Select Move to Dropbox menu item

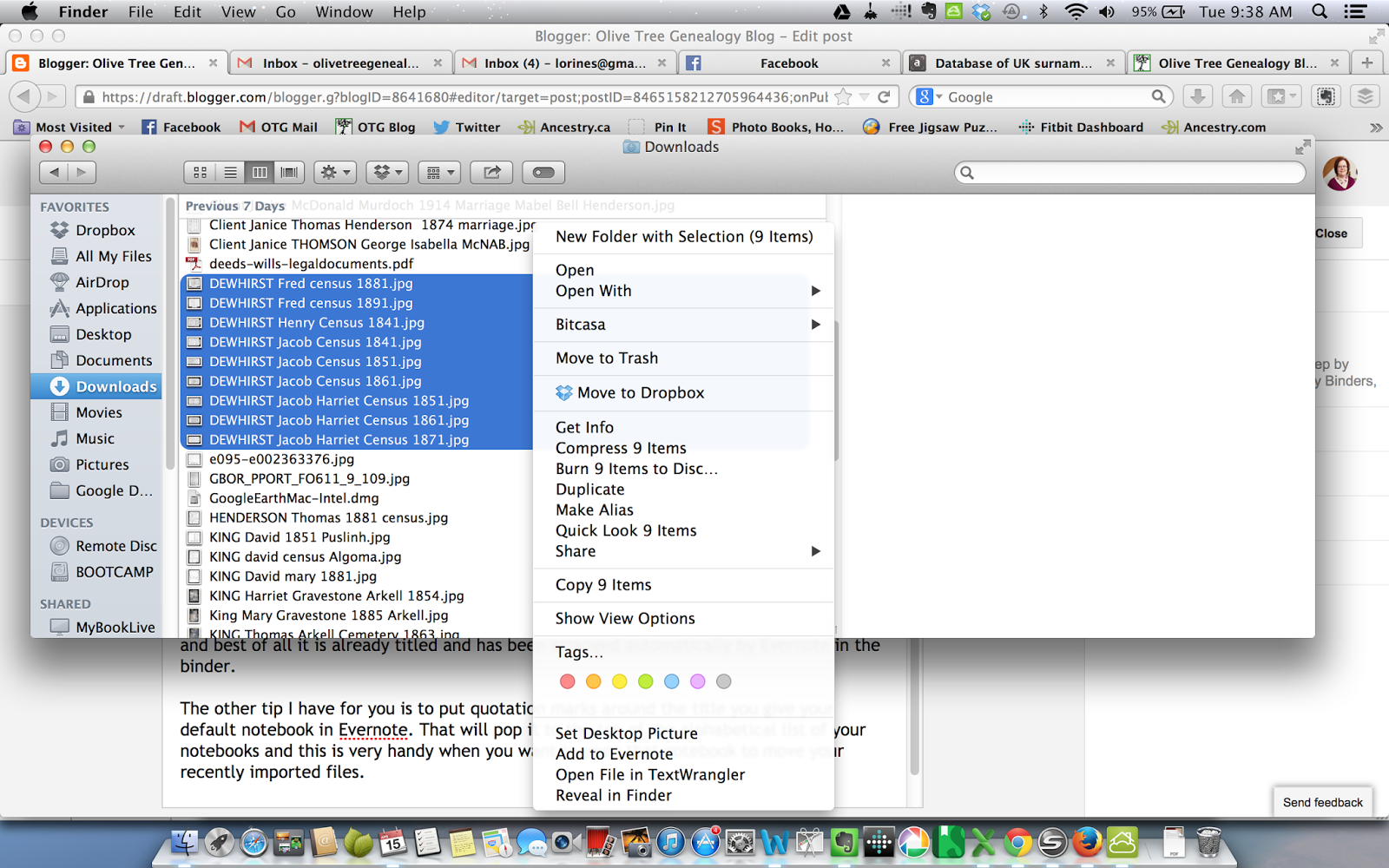tap(683, 393)
